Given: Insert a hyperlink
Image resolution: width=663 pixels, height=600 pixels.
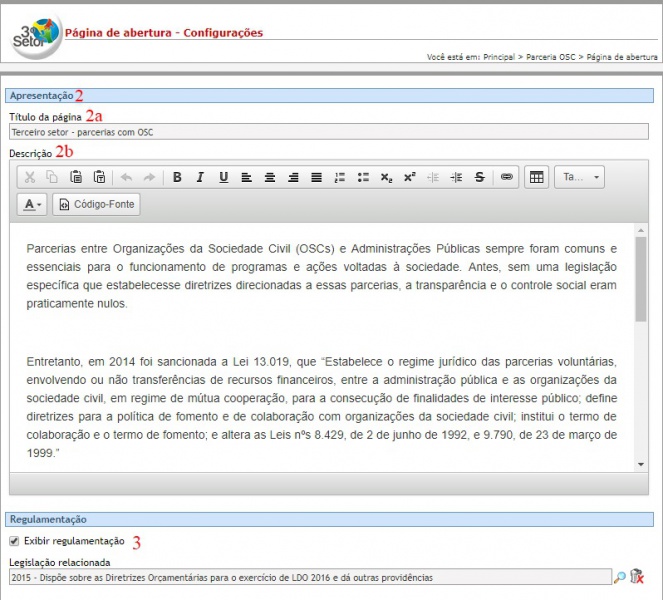Looking at the screenshot, I should (507, 177).
